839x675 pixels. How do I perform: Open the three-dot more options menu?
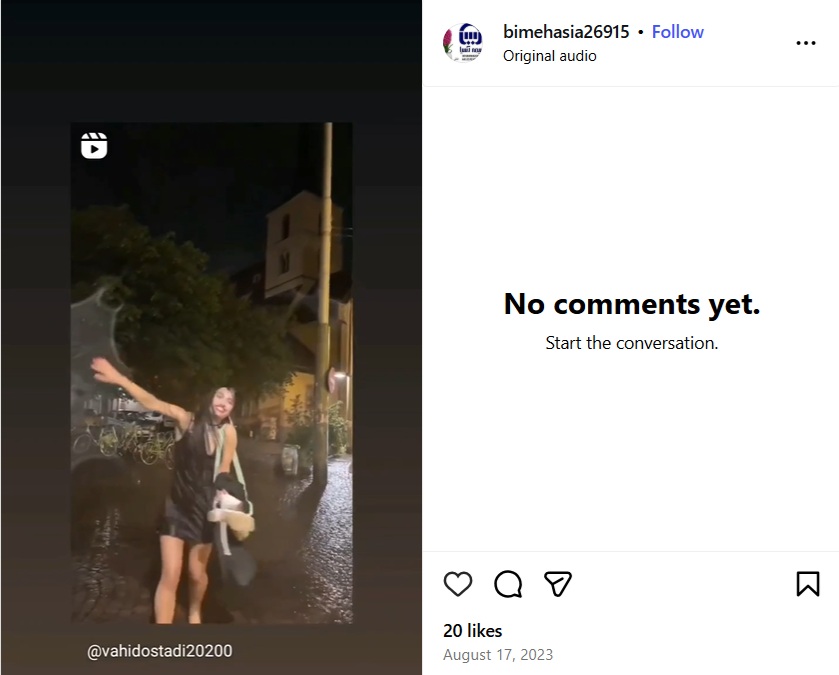(x=806, y=43)
